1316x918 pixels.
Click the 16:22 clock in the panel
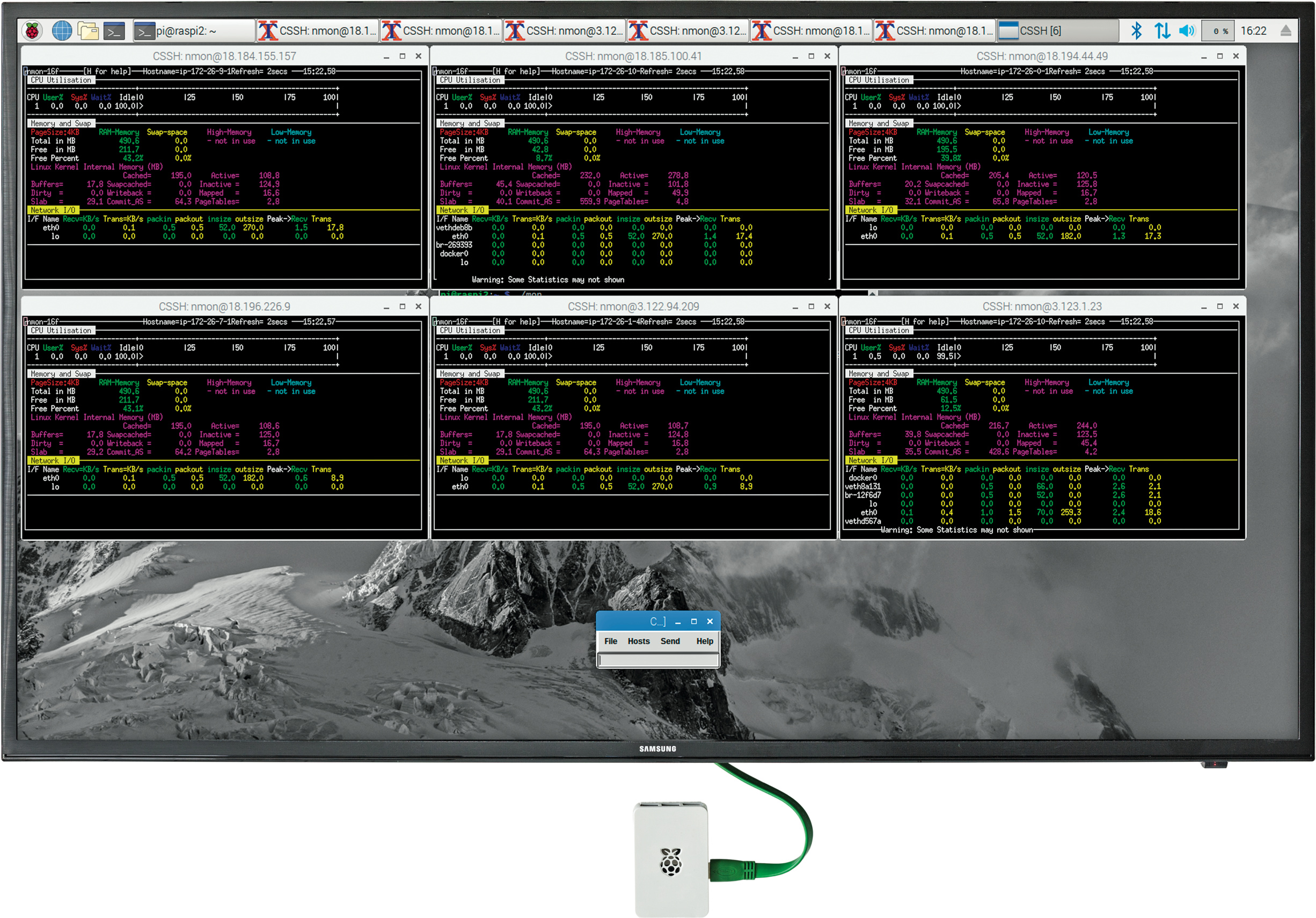point(1254,31)
